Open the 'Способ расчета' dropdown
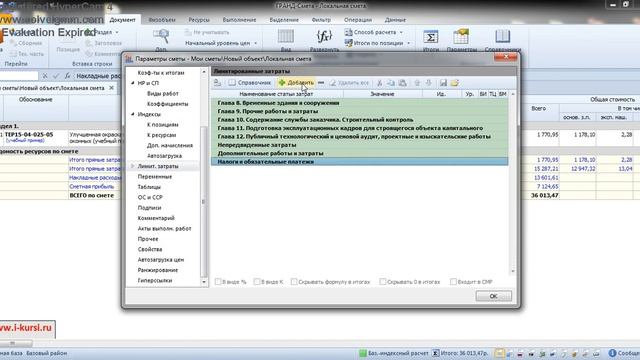640x360 pixels. tap(374, 32)
